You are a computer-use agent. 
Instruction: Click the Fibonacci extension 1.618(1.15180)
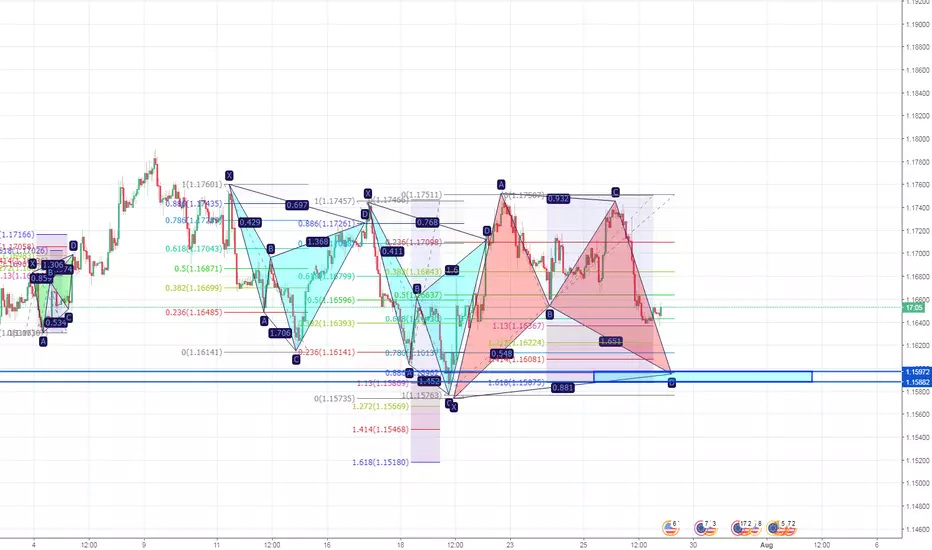(x=380, y=462)
